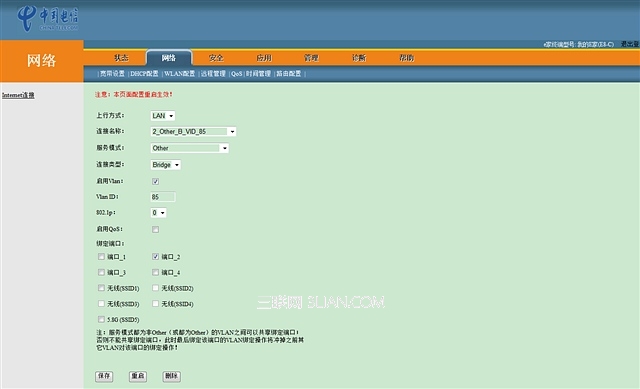The height and width of the screenshot is (389, 640).
Task: Click the 退出登录 link at top right
Action: click(x=630, y=44)
